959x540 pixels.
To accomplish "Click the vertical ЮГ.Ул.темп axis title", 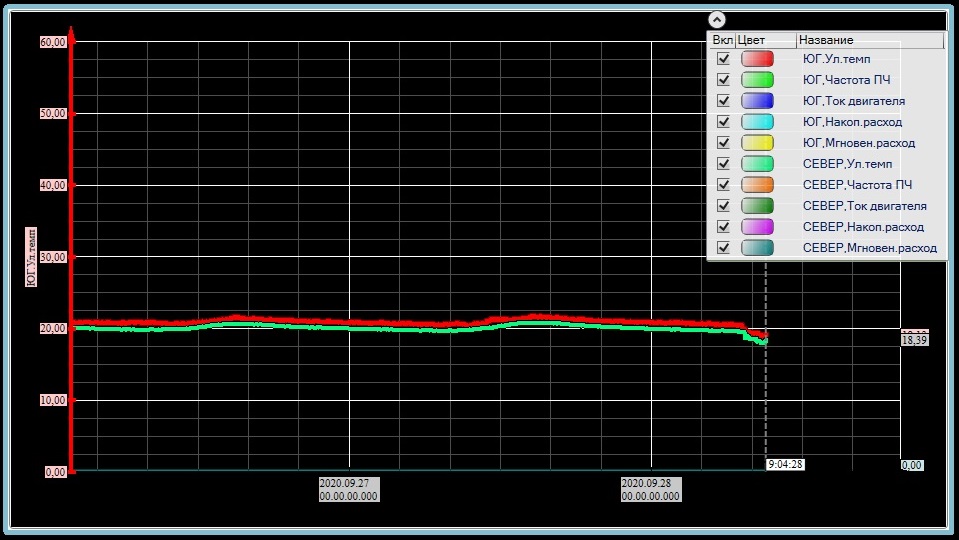I will (31, 257).
